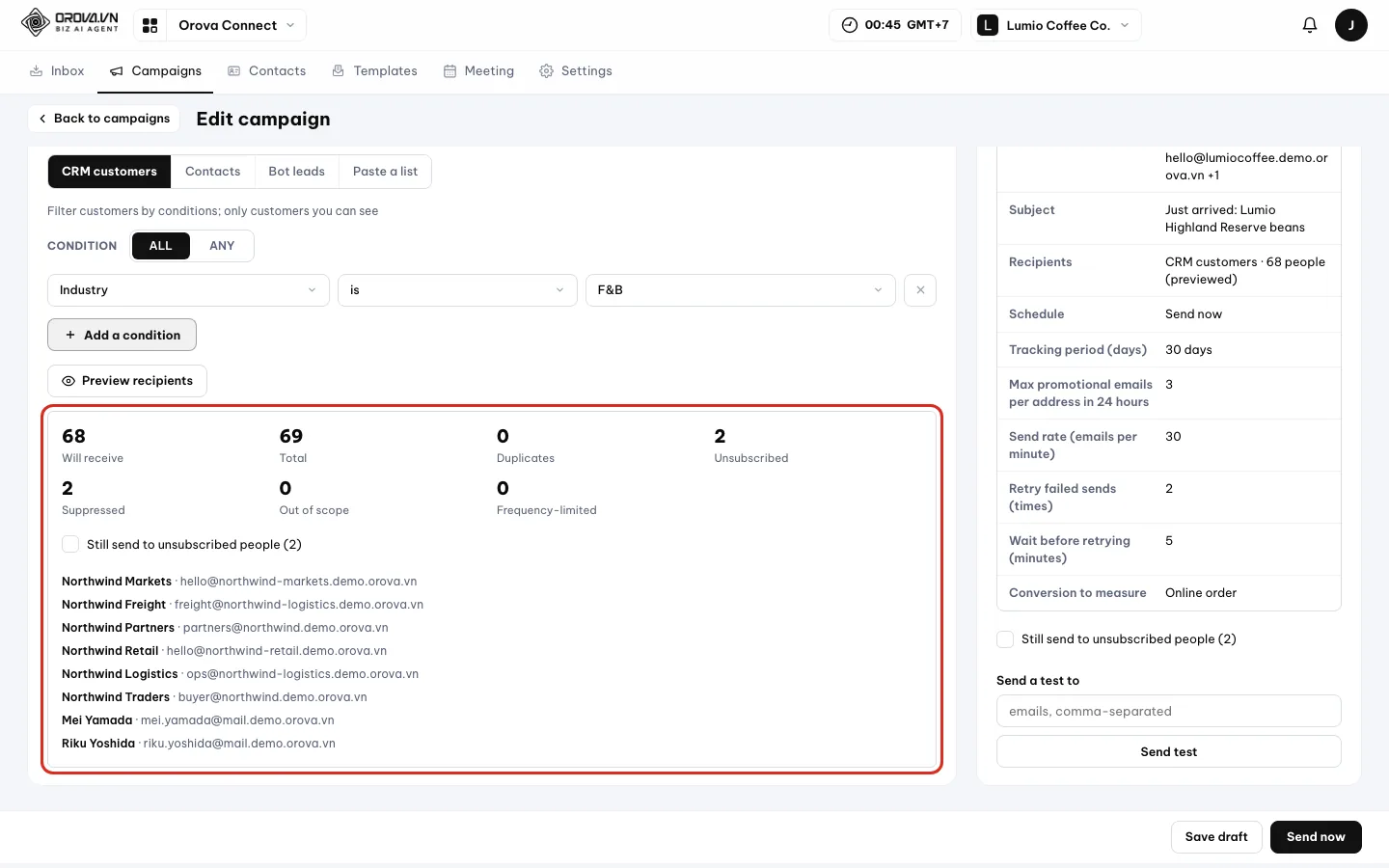The height and width of the screenshot is (868, 1389).
Task: Open the Settings tab
Action: 576,71
